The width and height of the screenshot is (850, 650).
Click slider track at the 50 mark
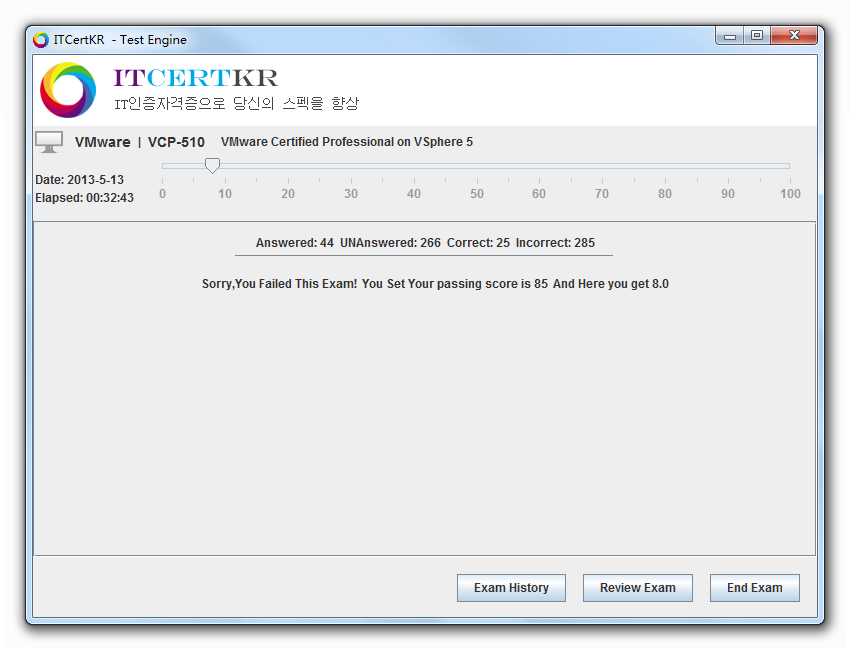point(476,166)
